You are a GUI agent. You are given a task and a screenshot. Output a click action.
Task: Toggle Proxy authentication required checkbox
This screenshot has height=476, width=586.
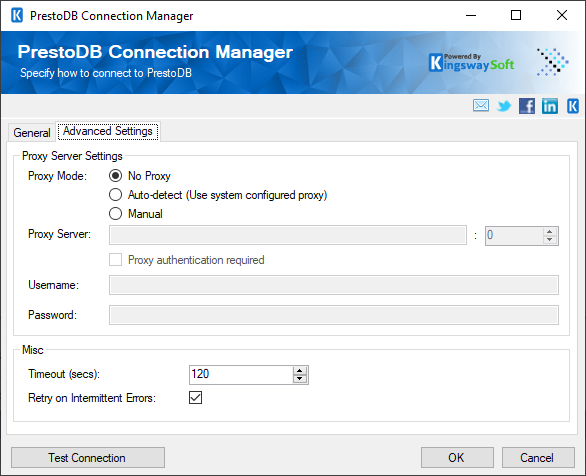pyautogui.click(x=115, y=260)
